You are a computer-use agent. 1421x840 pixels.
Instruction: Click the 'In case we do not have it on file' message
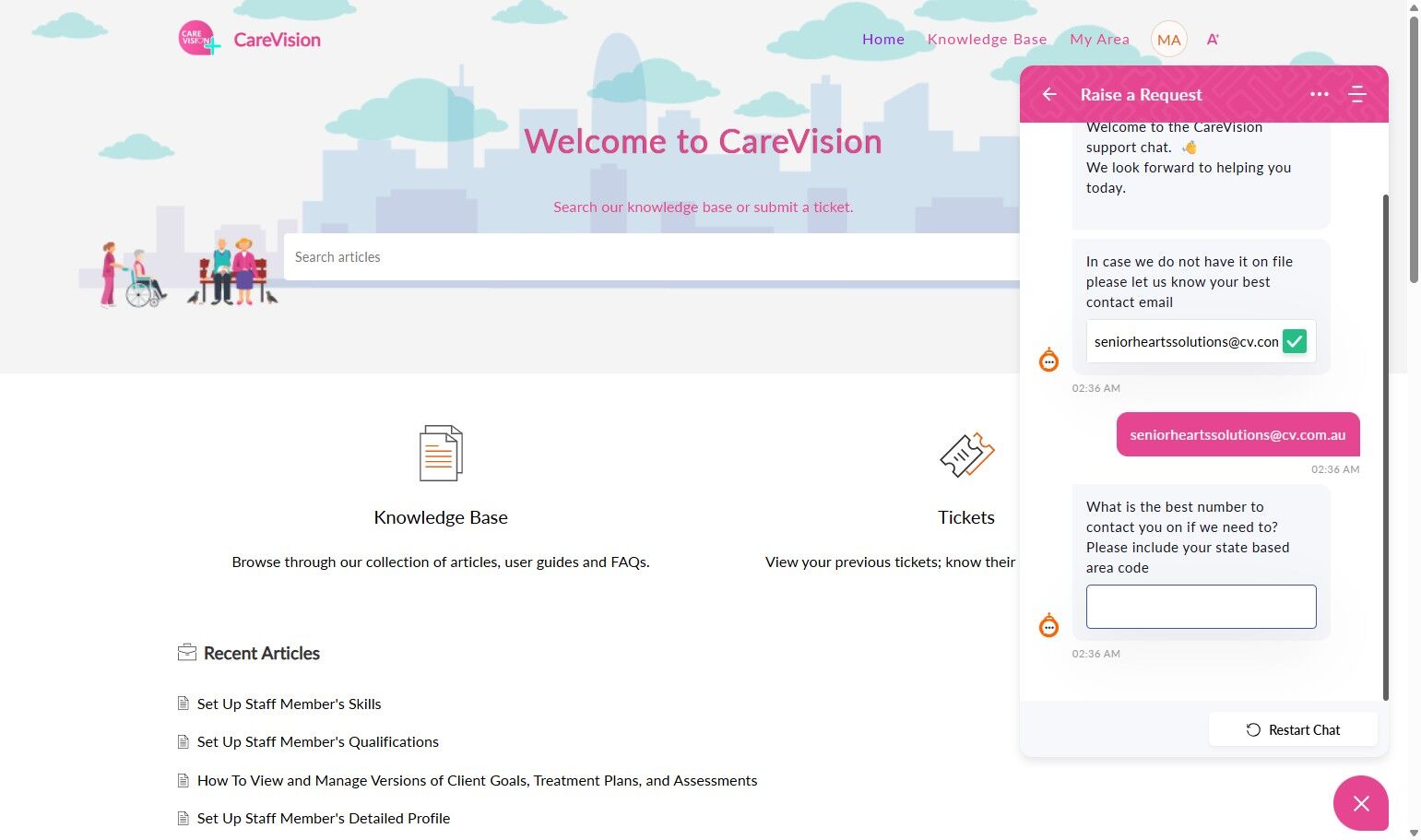click(1190, 281)
